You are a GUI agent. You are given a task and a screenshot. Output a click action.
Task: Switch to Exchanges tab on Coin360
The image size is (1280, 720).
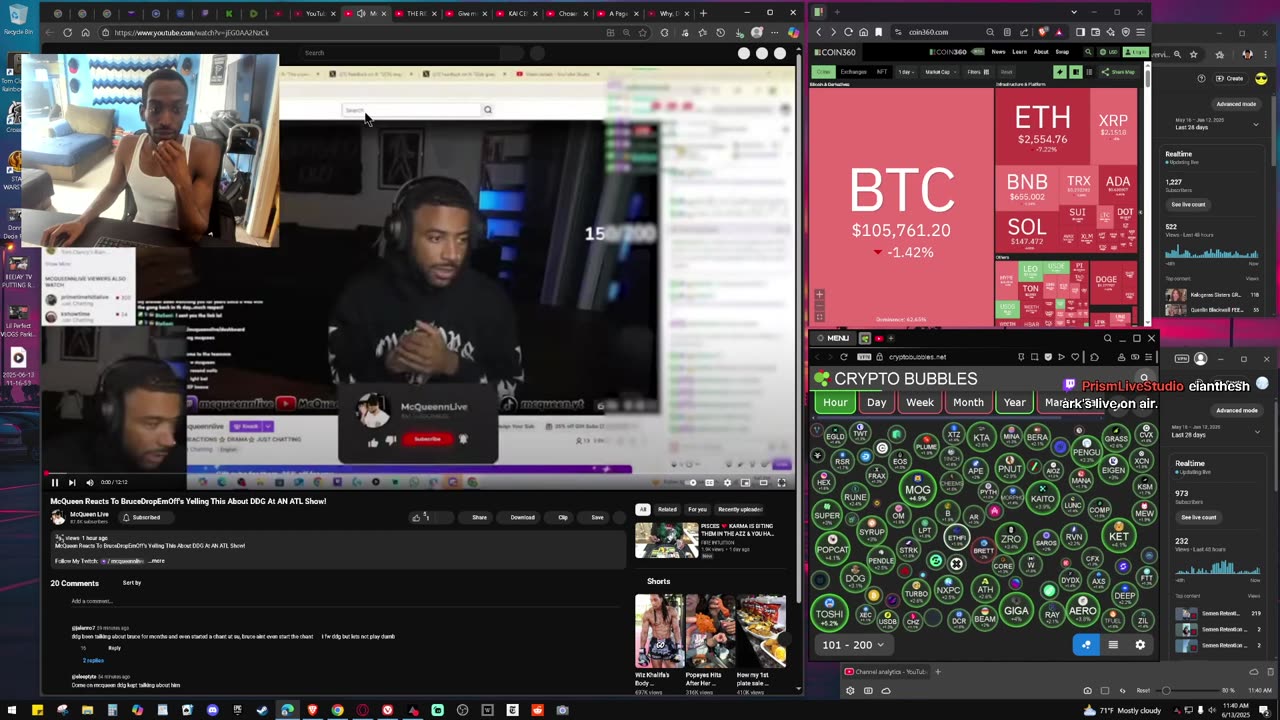click(853, 72)
